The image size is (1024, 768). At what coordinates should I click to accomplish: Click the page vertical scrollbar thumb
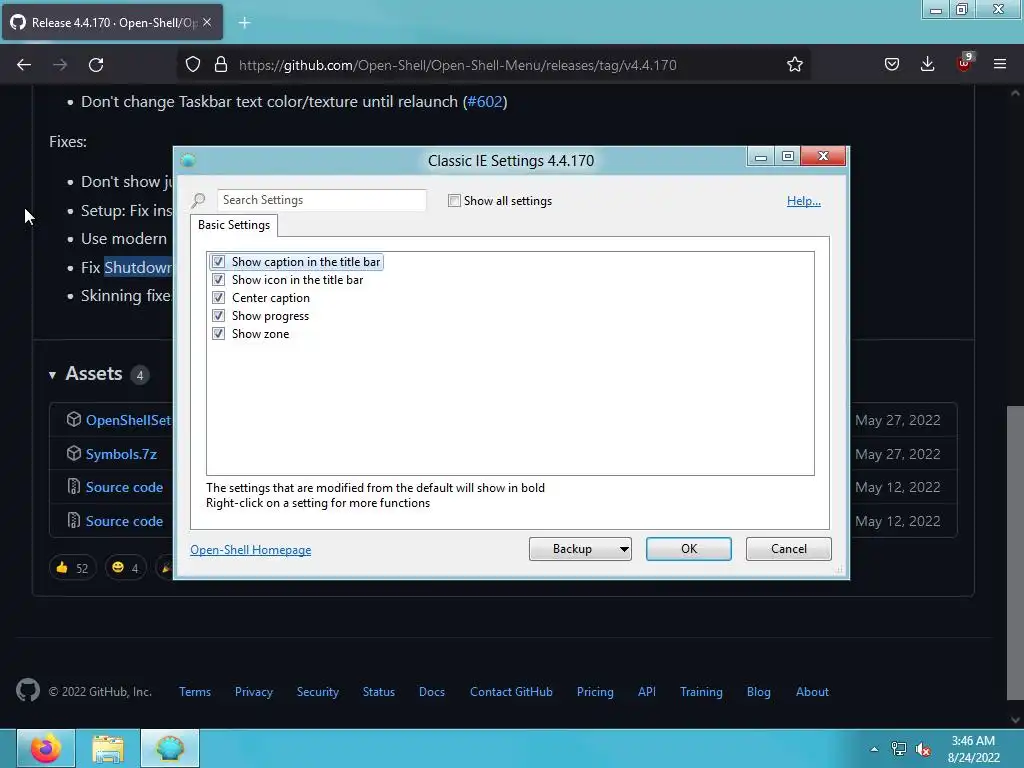click(1015, 552)
